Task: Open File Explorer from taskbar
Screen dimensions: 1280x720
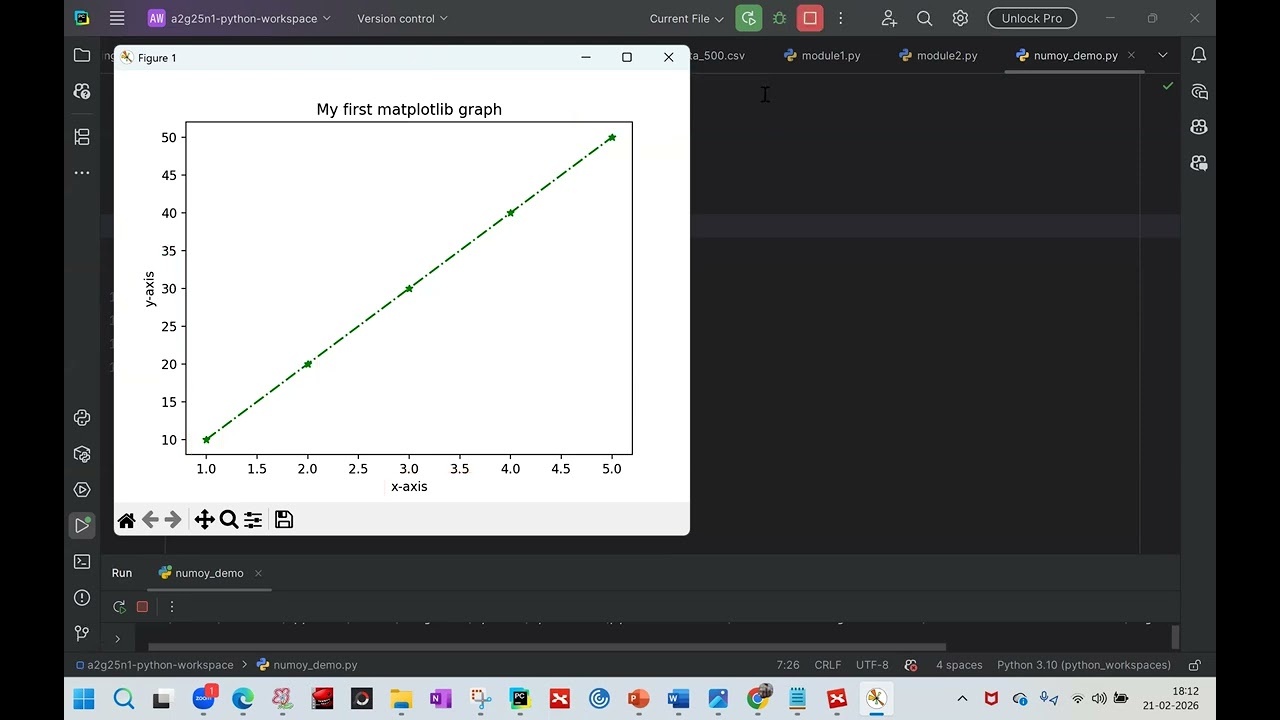Action: click(401, 699)
